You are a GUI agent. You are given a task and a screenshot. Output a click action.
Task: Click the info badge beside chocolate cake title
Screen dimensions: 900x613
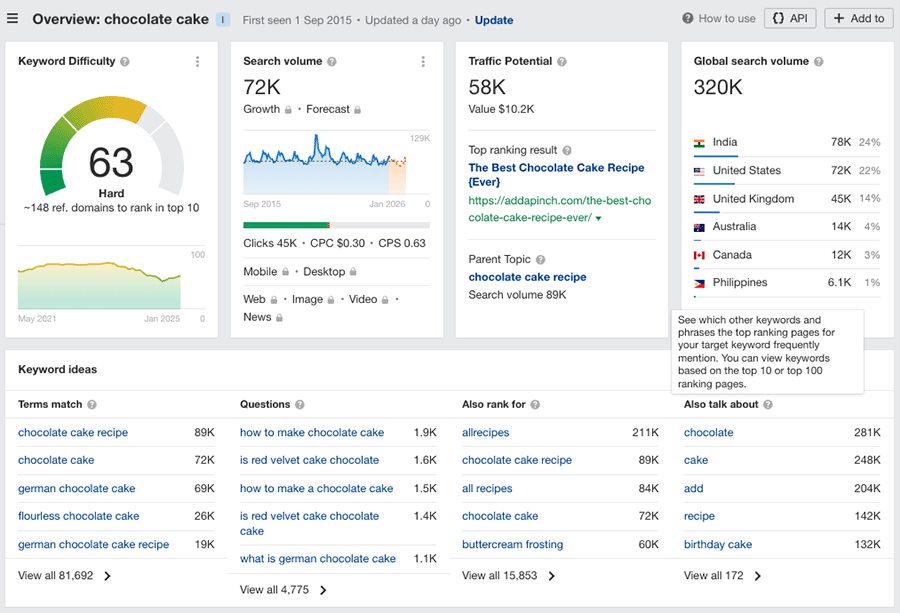click(x=223, y=20)
